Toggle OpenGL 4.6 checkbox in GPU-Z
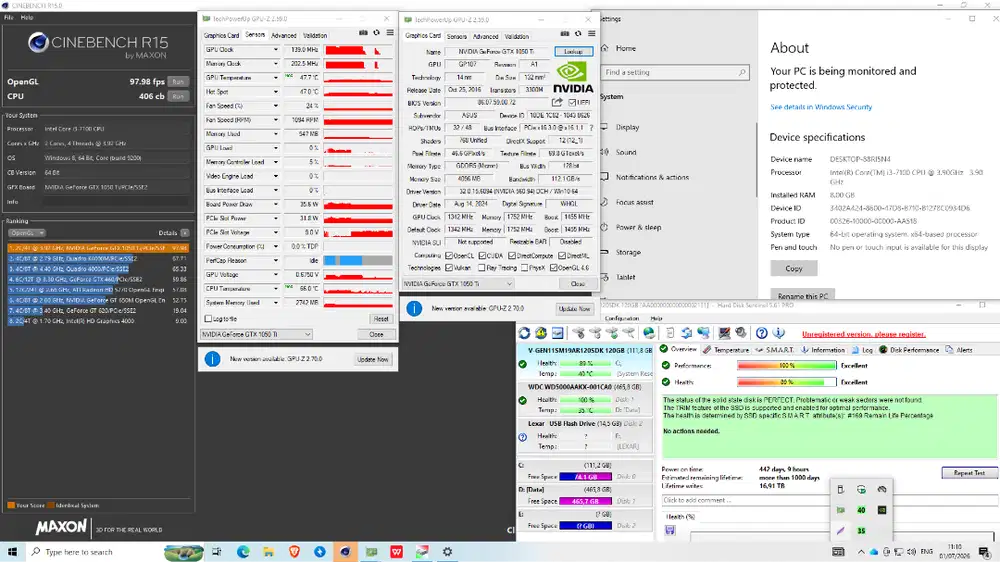Screen dimensions: 1000x562 pyautogui.click(x=554, y=268)
